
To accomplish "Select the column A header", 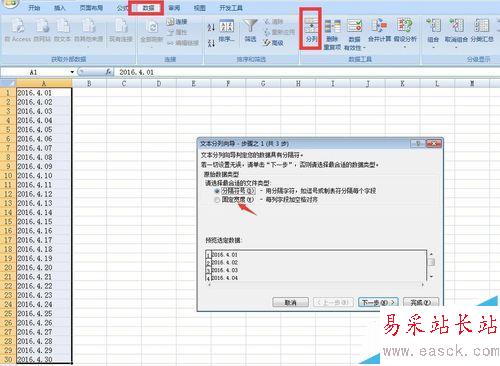I will (x=44, y=83).
